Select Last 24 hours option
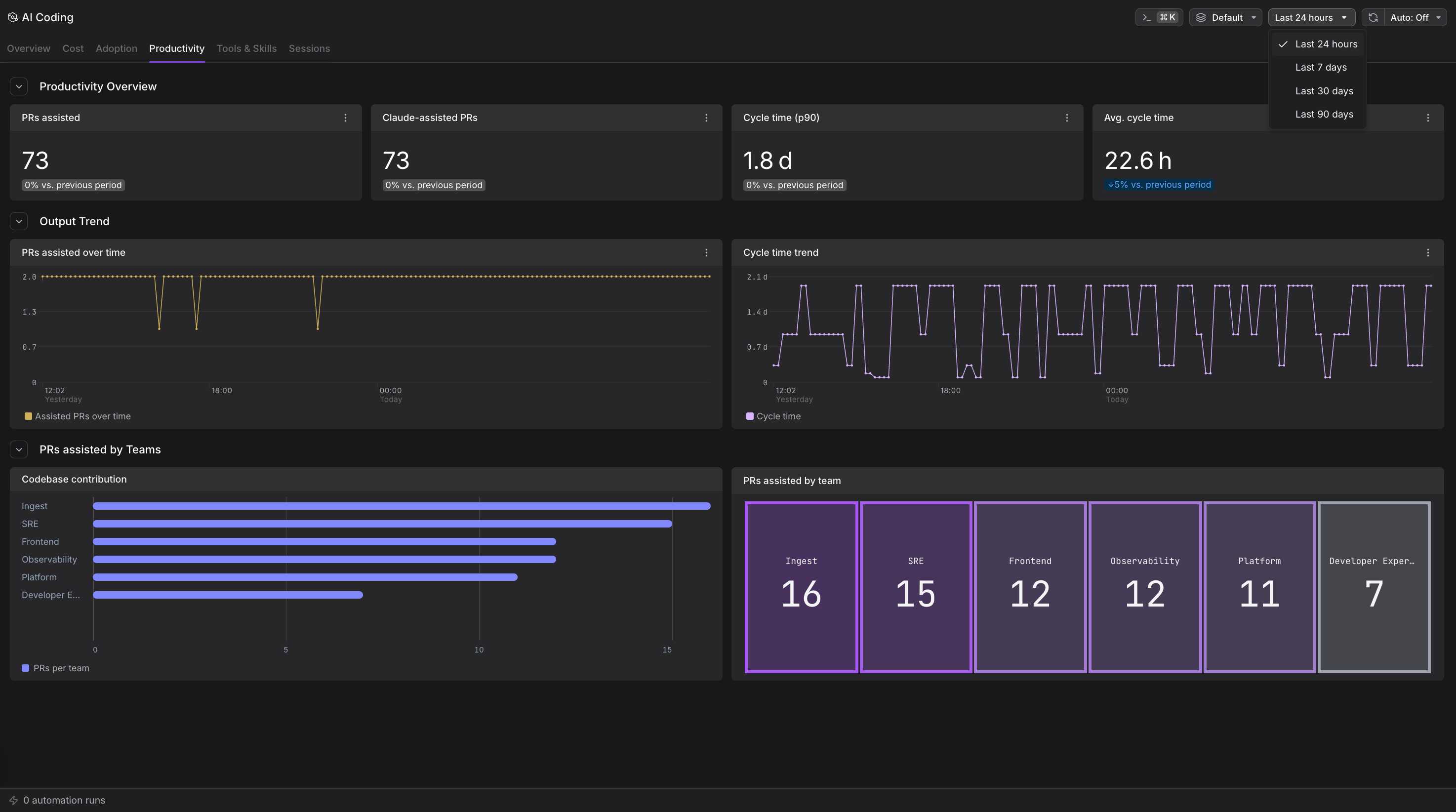Image resolution: width=1456 pixels, height=812 pixels. click(x=1318, y=44)
